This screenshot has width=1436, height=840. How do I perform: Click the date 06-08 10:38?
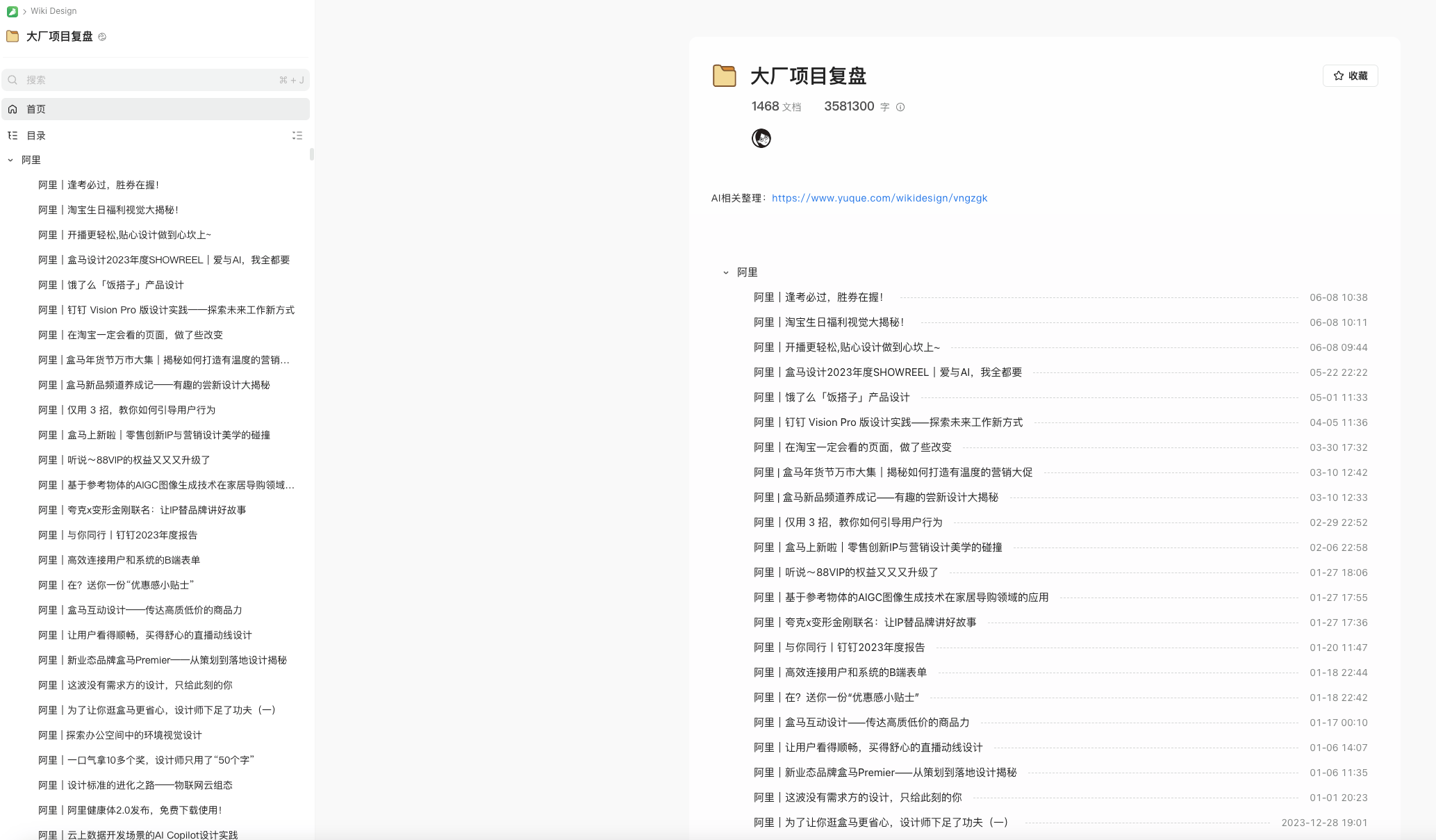click(1338, 297)
